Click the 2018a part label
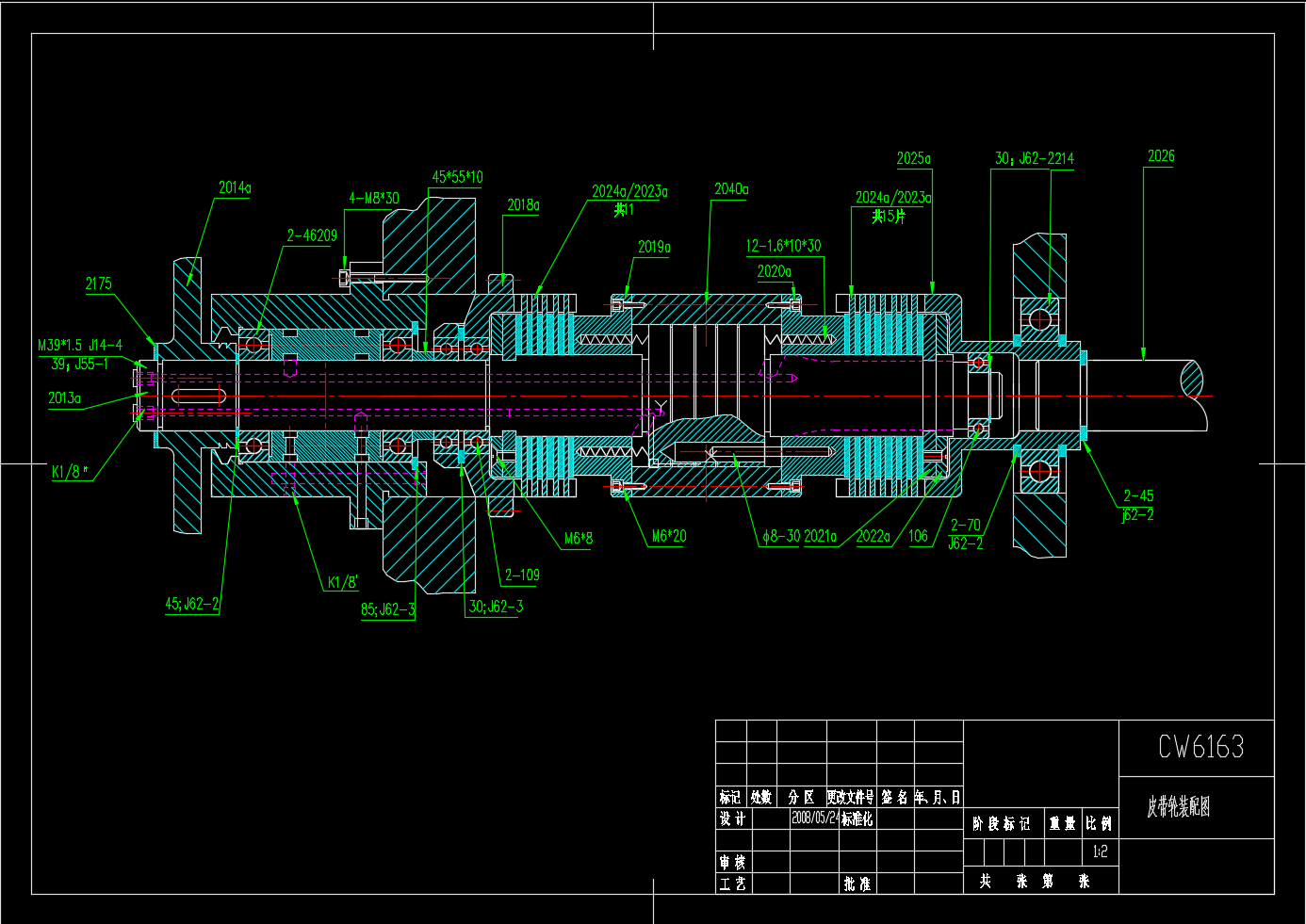 523,205
